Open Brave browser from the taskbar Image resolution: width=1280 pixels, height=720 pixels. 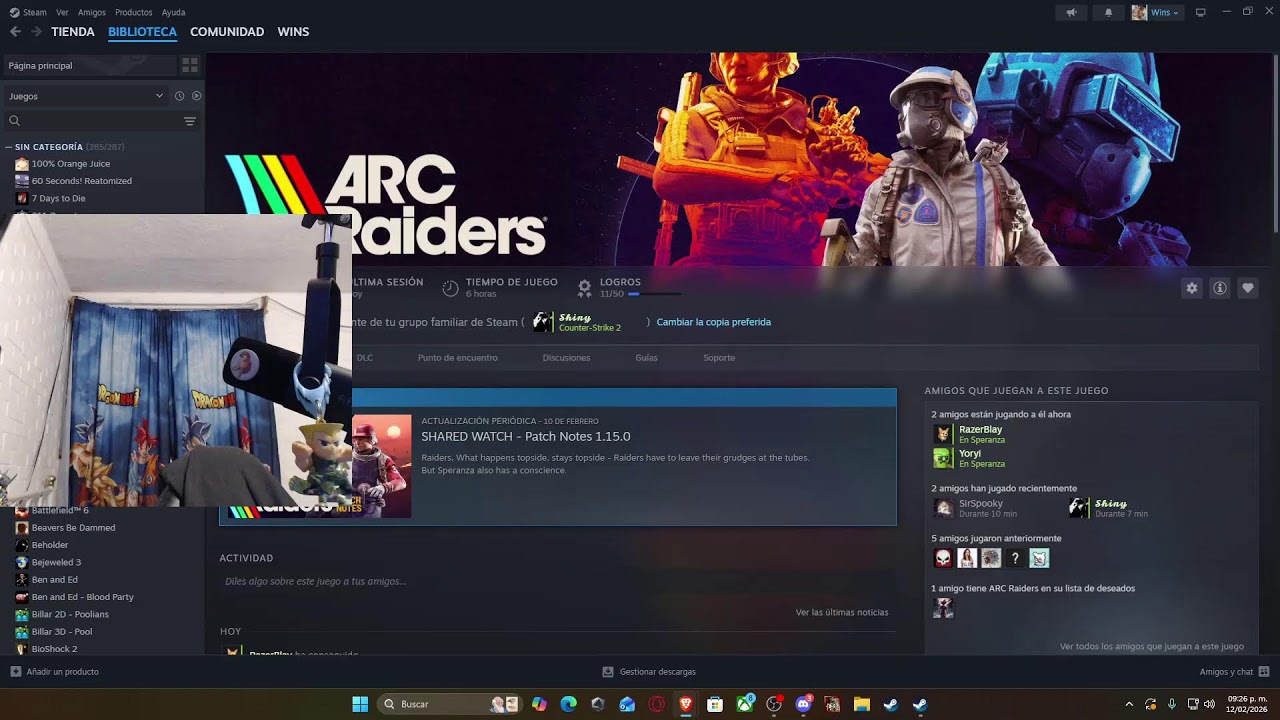pos(686,704)
